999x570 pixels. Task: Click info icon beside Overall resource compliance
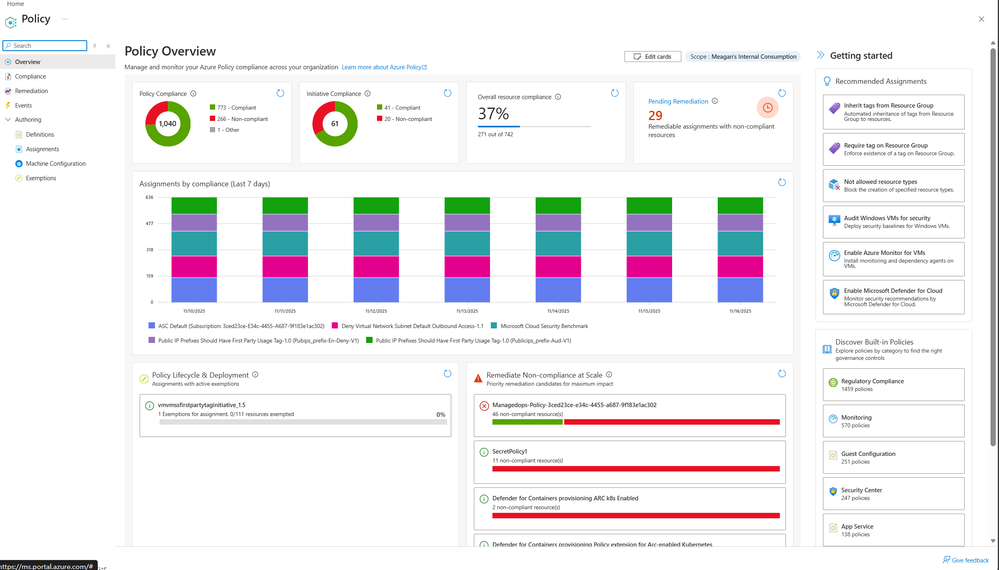tap(558, 97)
